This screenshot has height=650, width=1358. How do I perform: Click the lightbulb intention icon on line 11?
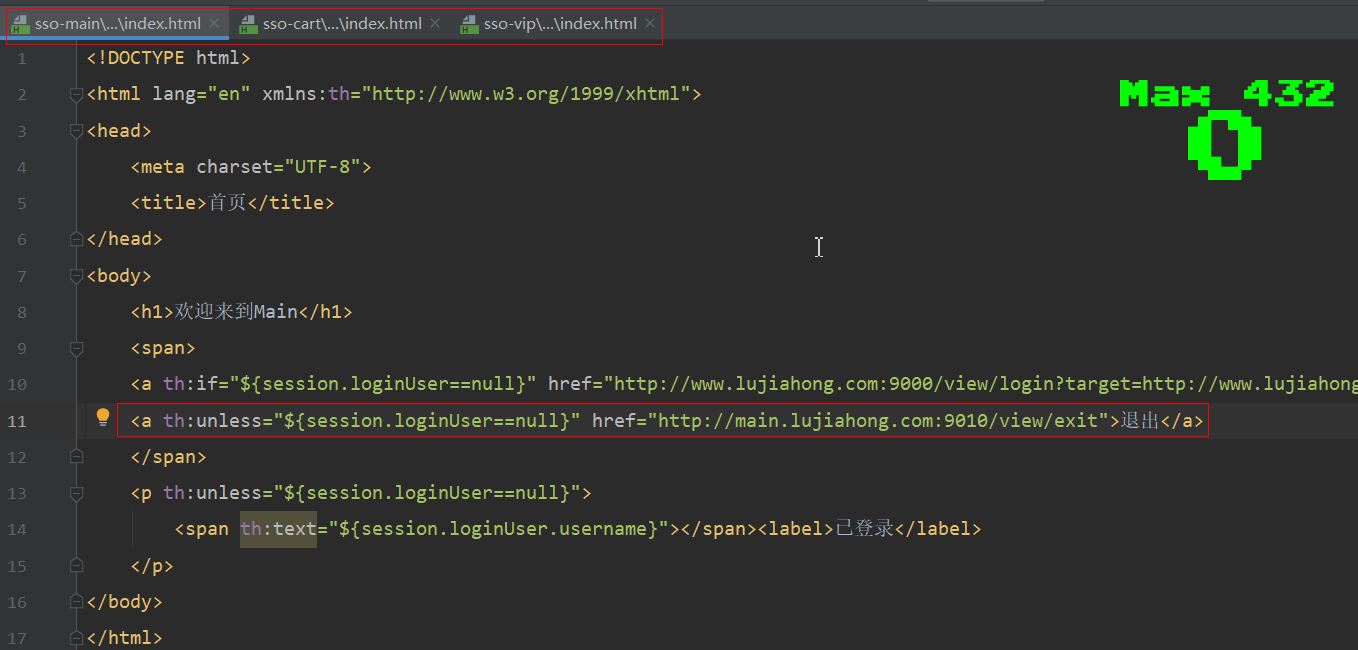pyautogui.click(x=102, y=418)
